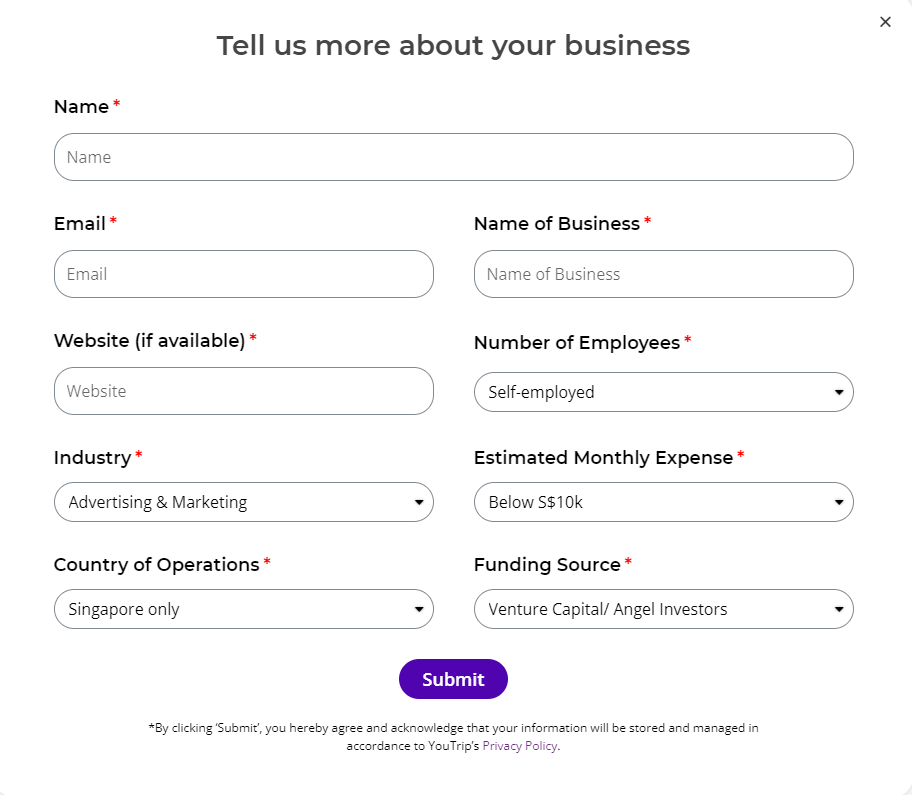This screenshot has width=912, height=795.
Task: Open the Funding Source dropdown
Action: pyautogui.click(x=663, y=609)
